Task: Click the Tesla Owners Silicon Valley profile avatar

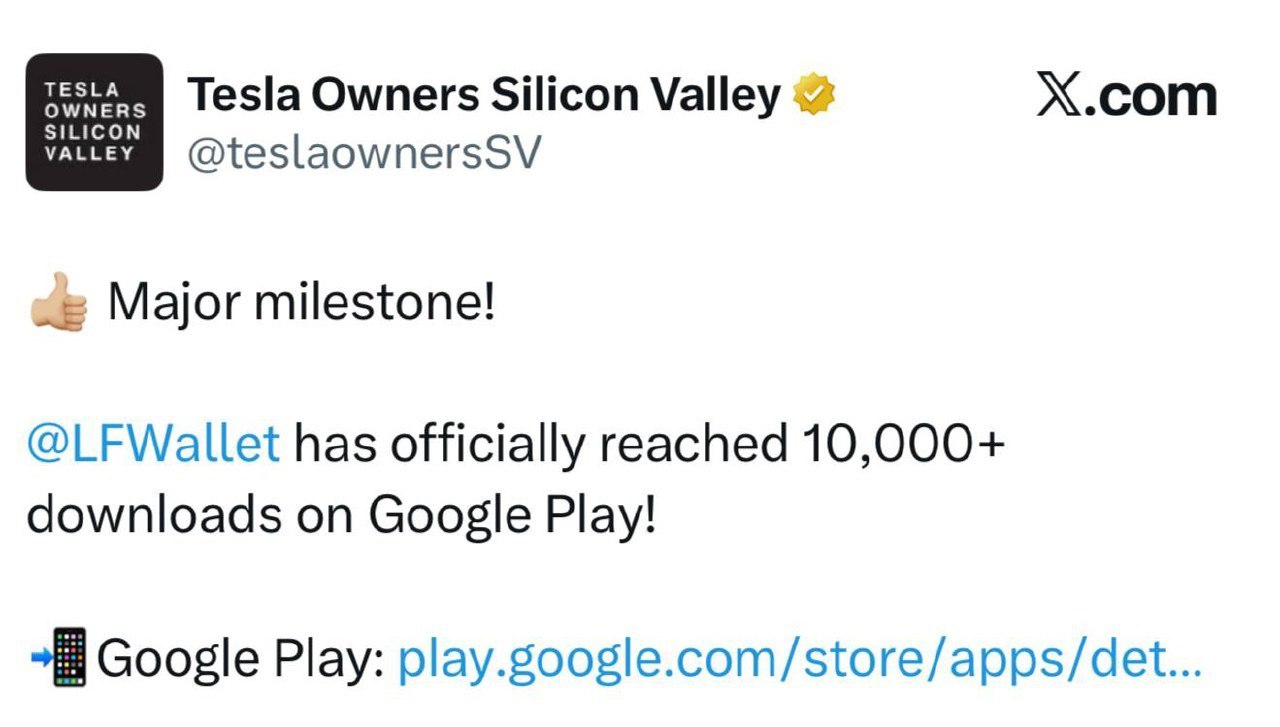Action: pos(94,122)
